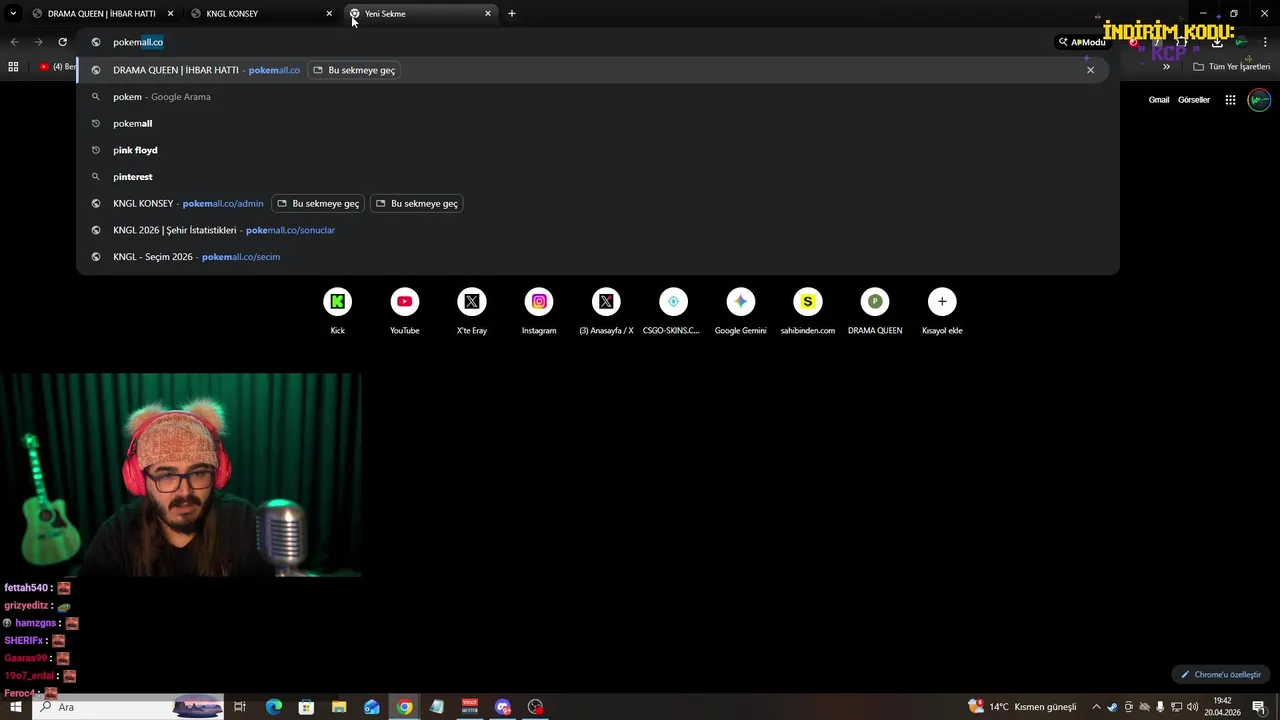Switch to the DRAMA QUEEN | İHBAR HATTI tab

[x=101, y=14]
